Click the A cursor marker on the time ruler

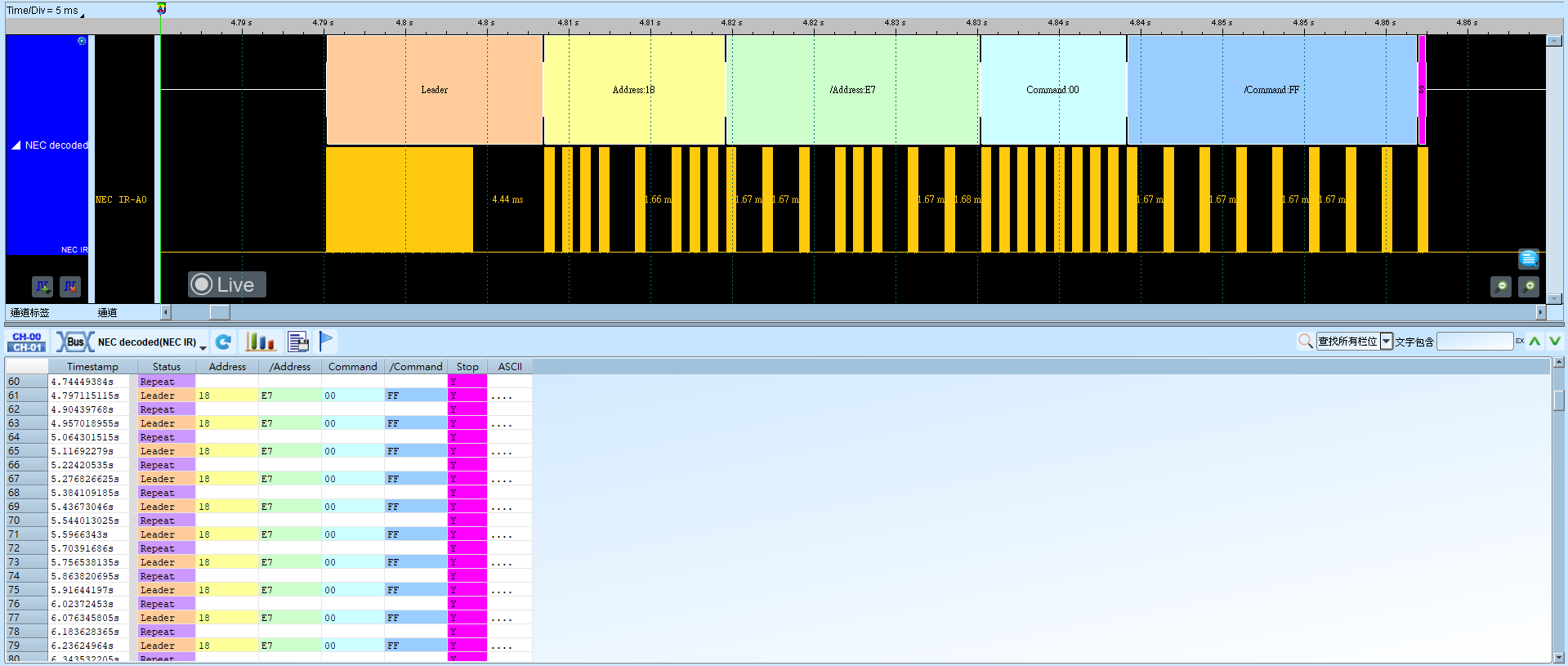point(161,8)
